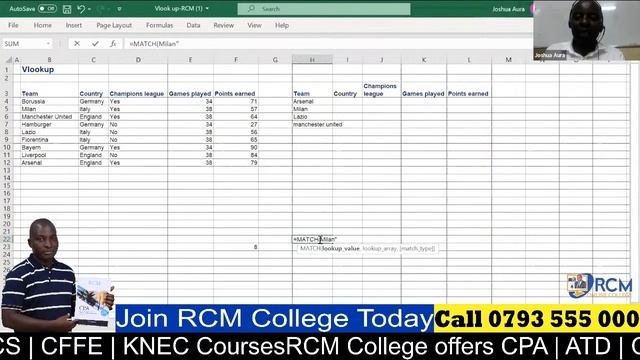Cancel the formula entry with X icon
The height and width of the screenshot is (360, 640).
coord(77,44)
